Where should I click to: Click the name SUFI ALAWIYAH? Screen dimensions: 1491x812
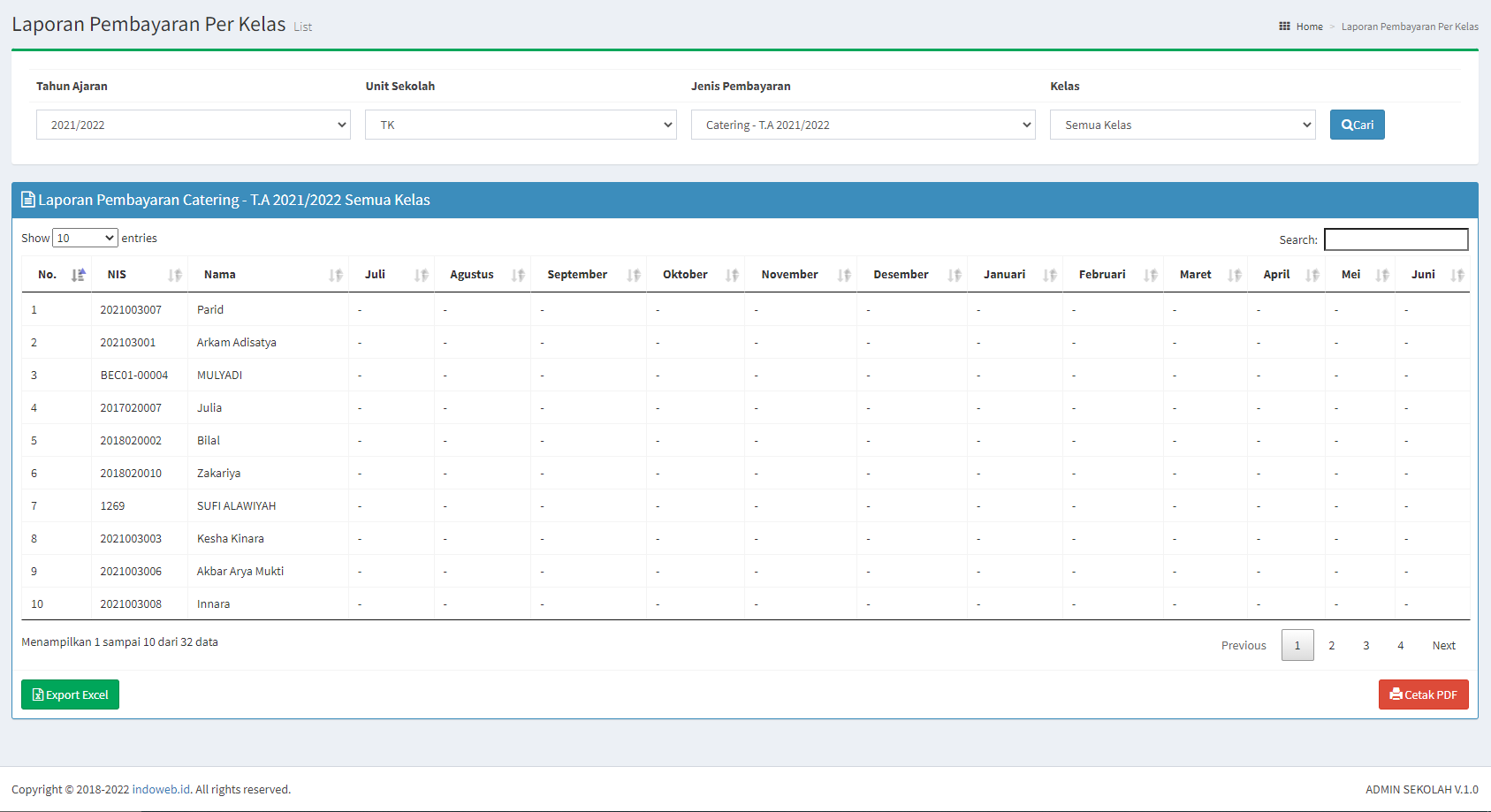pos(237,505)
